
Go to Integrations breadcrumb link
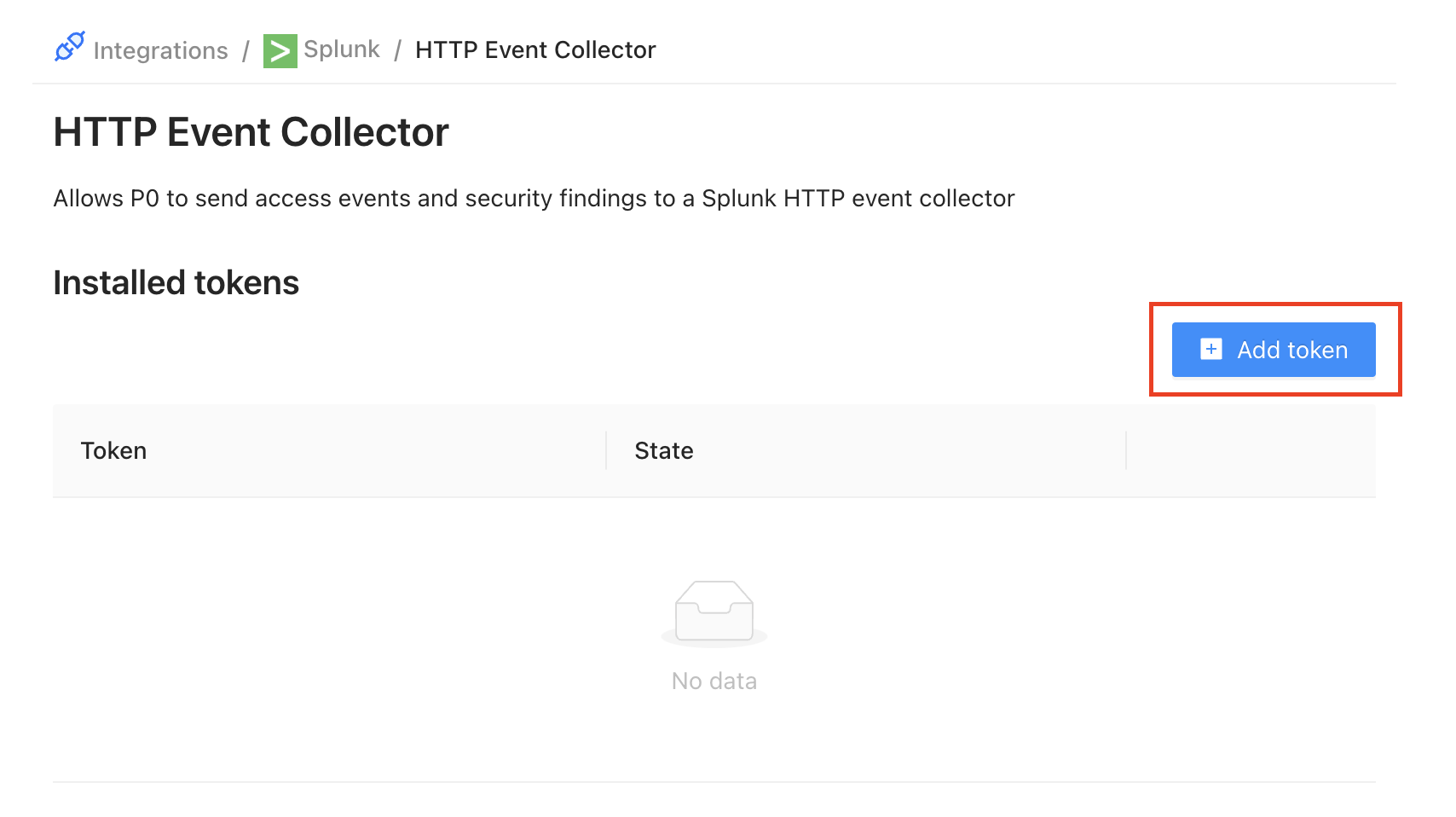pos(160,51)
